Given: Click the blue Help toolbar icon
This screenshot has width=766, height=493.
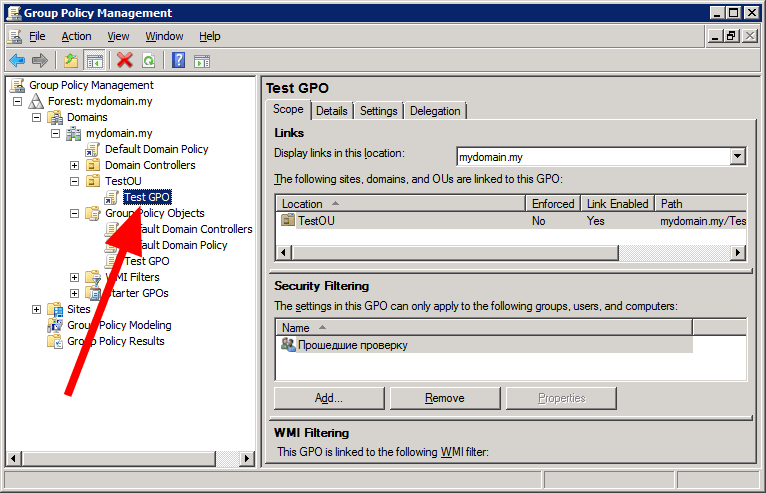Looking at the screenshot, I should tap(178, 61).
